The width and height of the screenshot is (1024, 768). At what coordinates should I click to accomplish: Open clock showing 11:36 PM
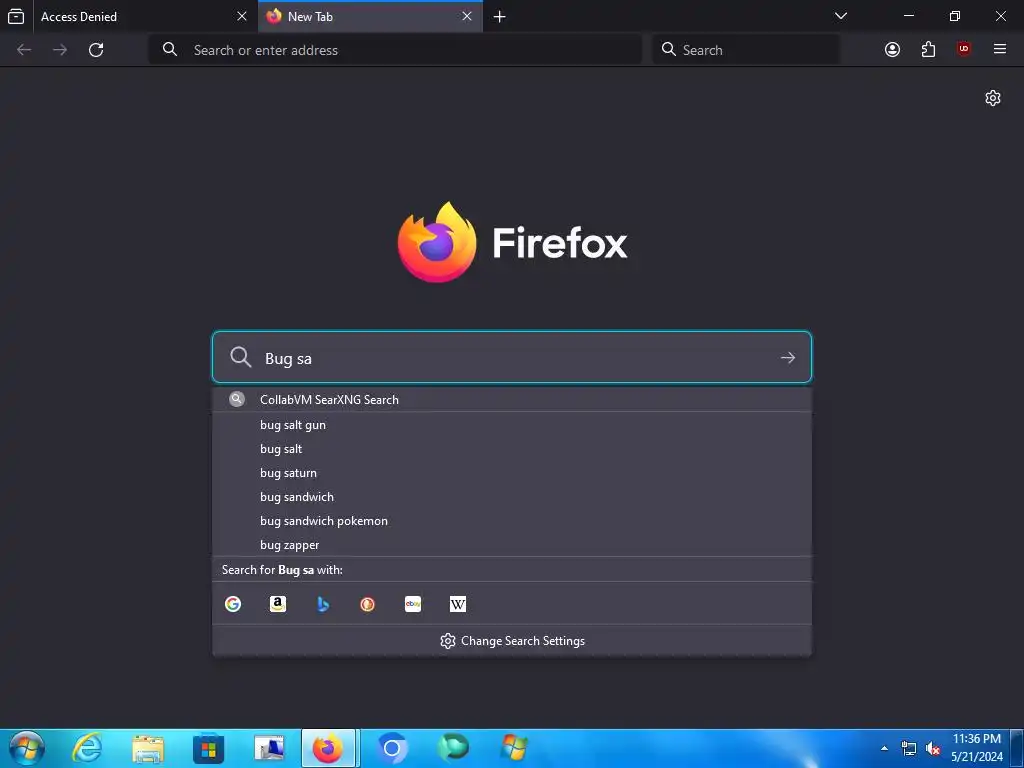[976, 748]
